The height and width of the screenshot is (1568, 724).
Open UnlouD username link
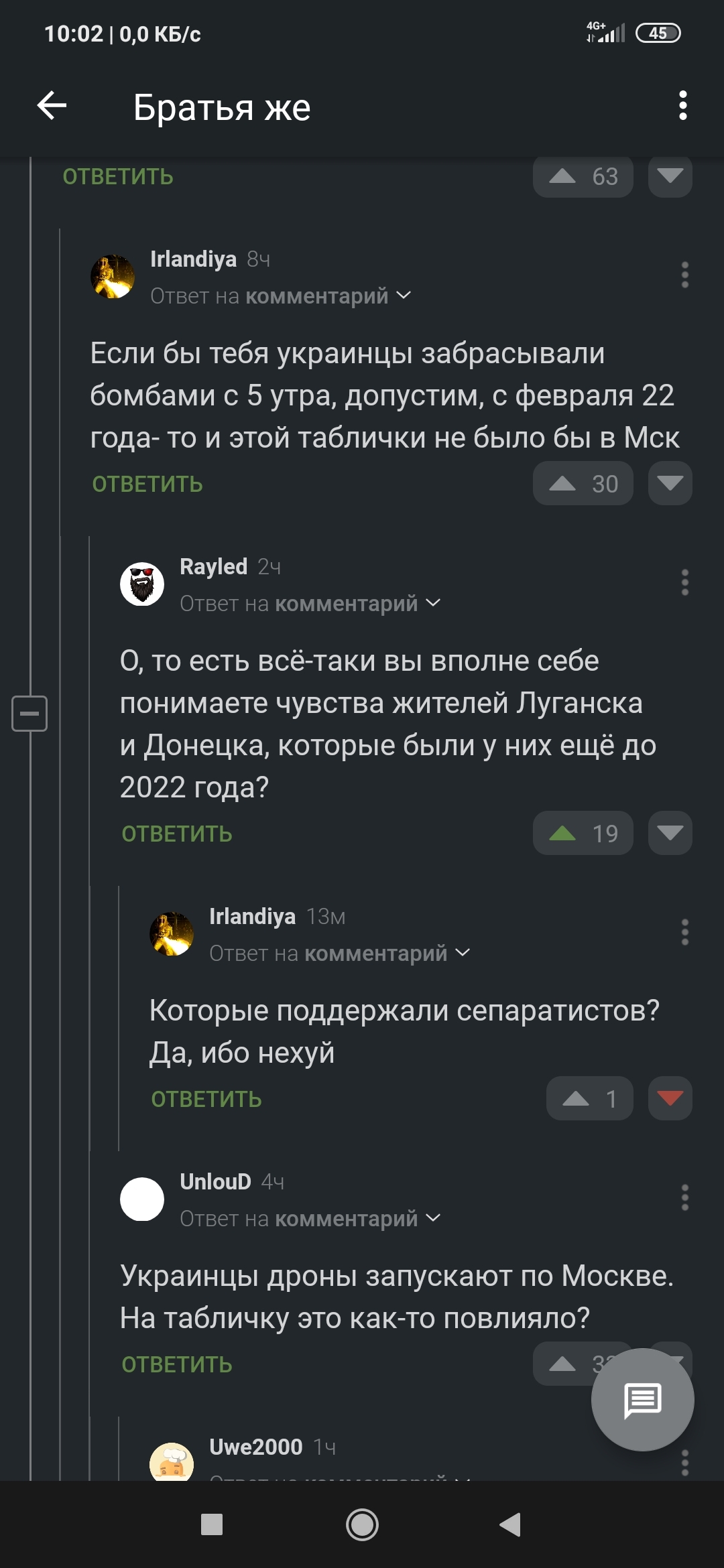[x=215, y=1181]
